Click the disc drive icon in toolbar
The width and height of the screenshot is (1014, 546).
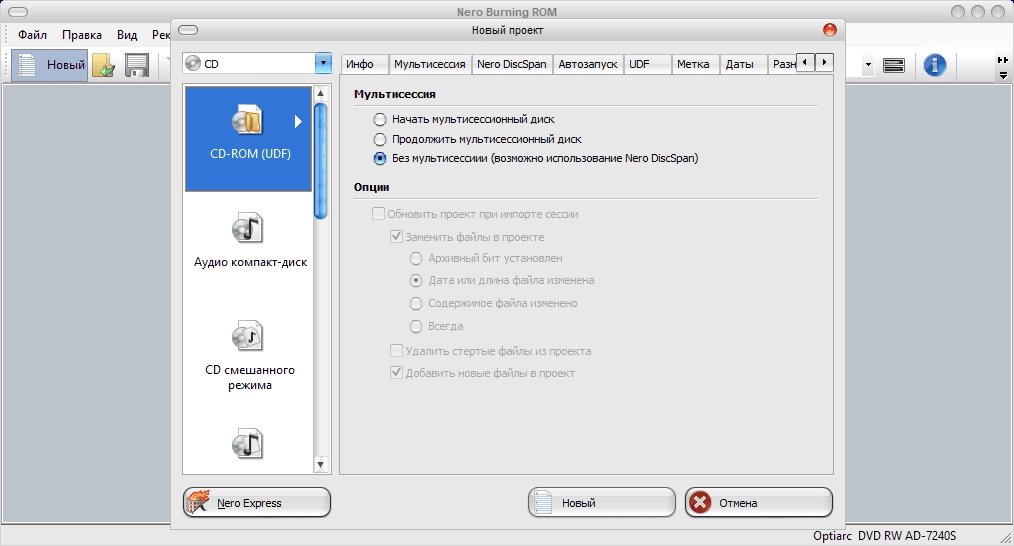[894, 65]
